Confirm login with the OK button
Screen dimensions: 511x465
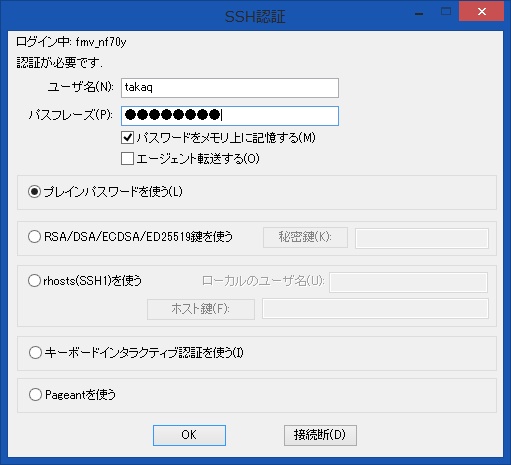click(x=189, y=435)
